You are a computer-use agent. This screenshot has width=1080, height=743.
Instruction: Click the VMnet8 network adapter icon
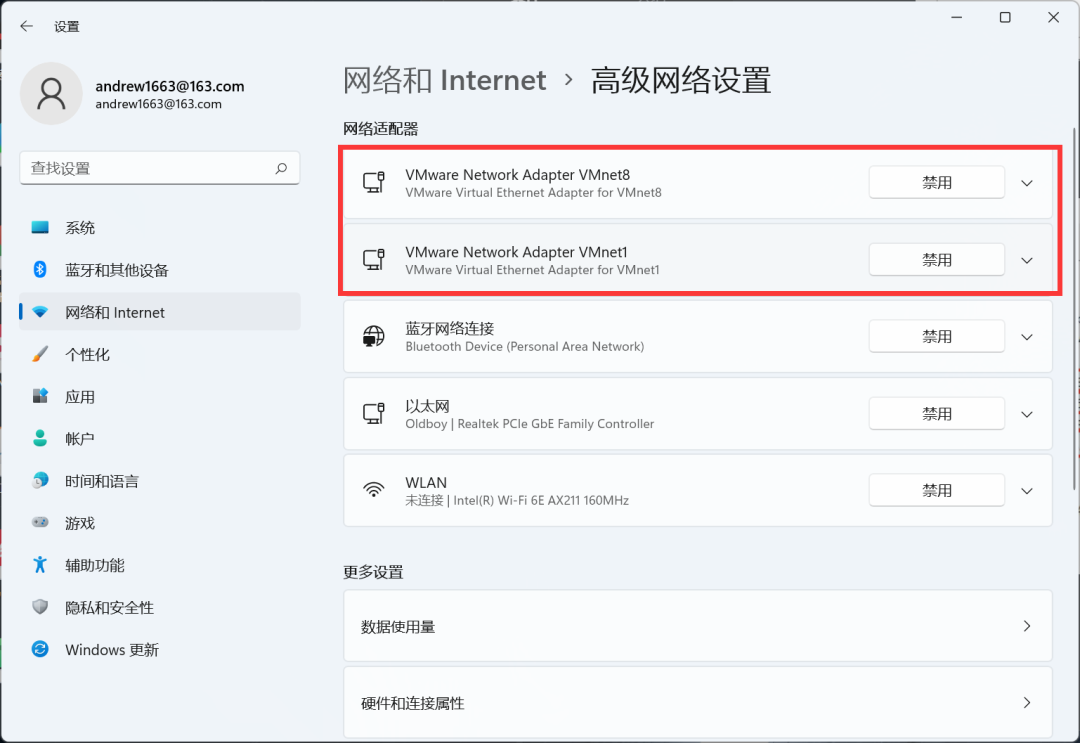tap(374, 183)
